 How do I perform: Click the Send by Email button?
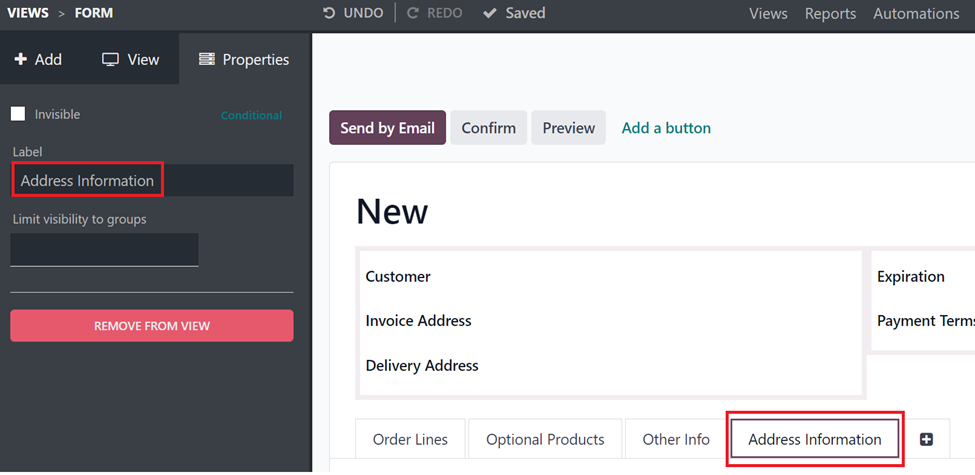(387, 128)
